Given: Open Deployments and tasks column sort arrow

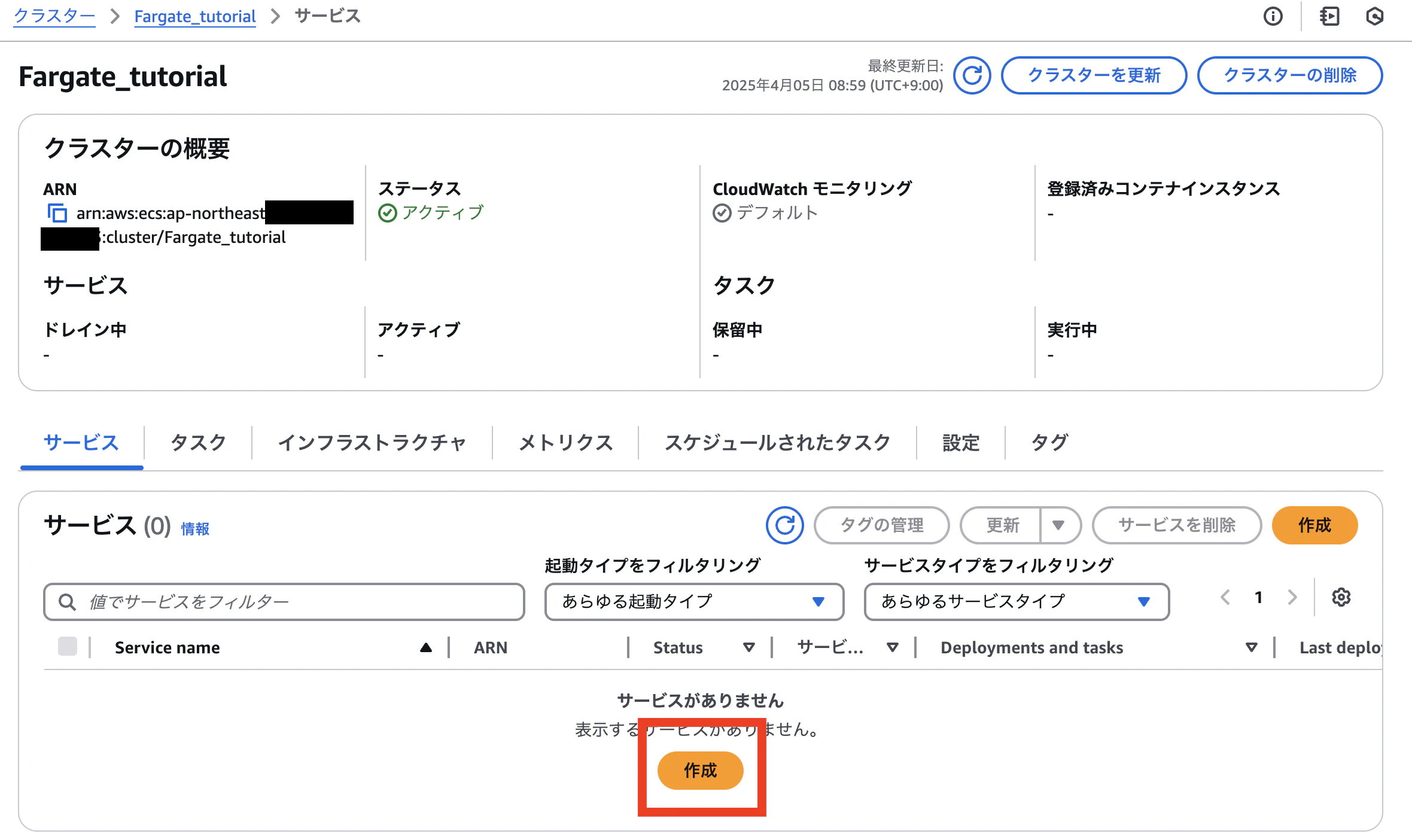Looking at the screenshot, I should pyautogui.click(x=1251, y=647).
